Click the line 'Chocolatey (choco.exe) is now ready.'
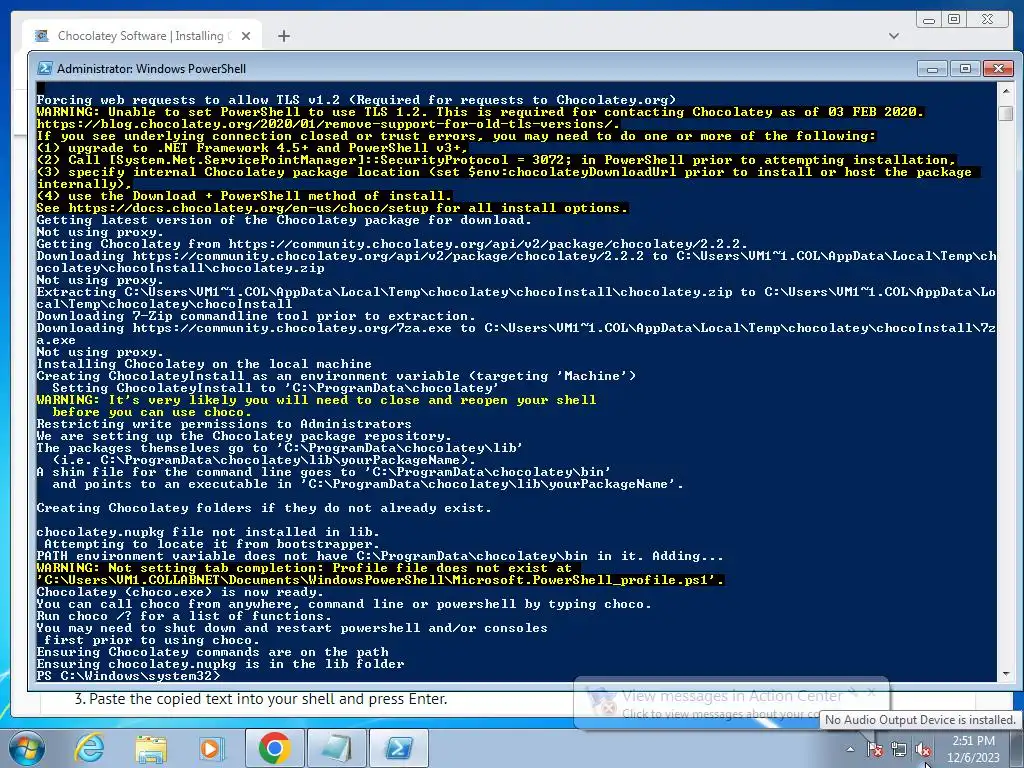 (x=180, y=592)
